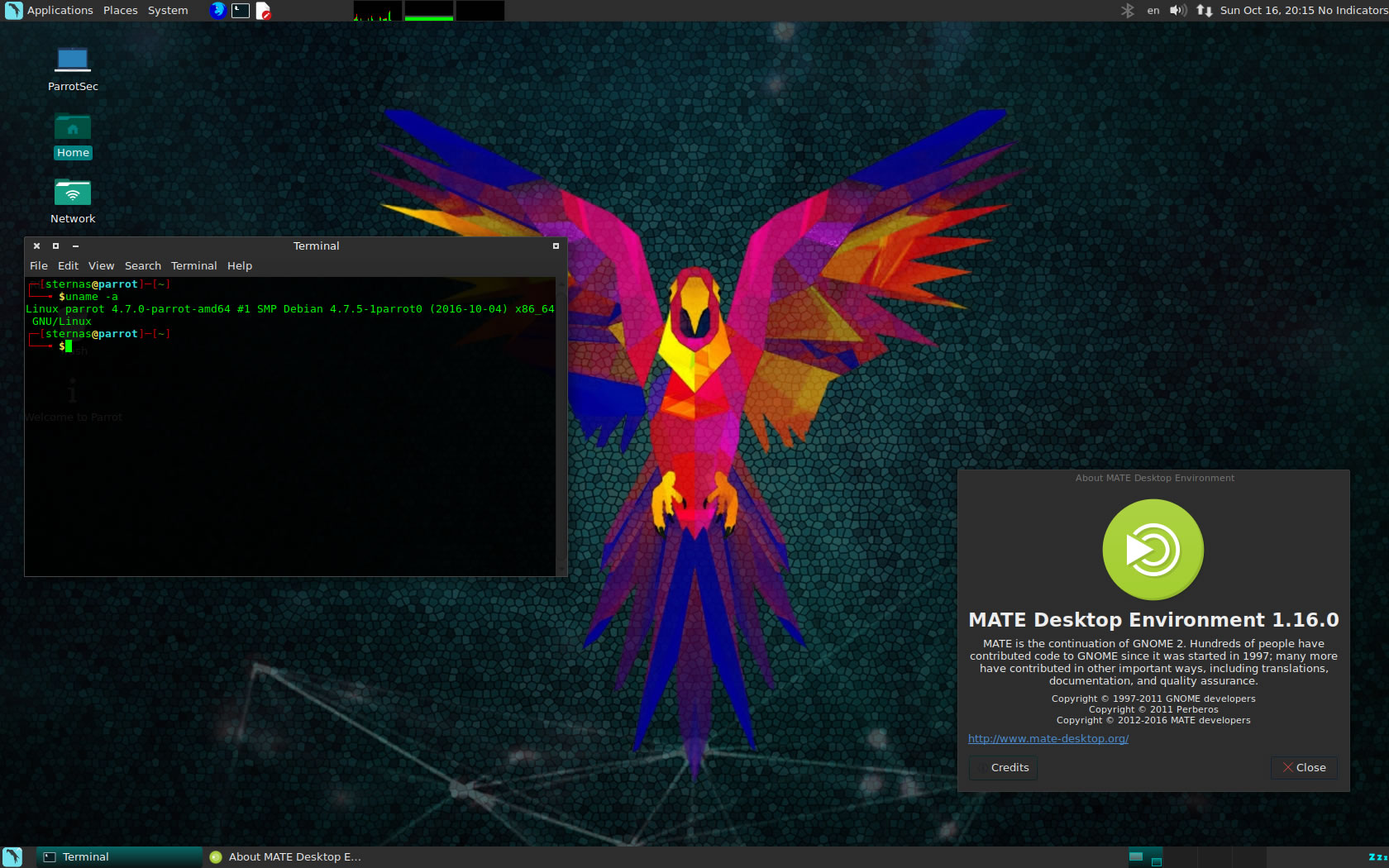Click MATE Desktop Environment 1.16.0 heading
This screenshot has width=1389, height=868.
1153,620
